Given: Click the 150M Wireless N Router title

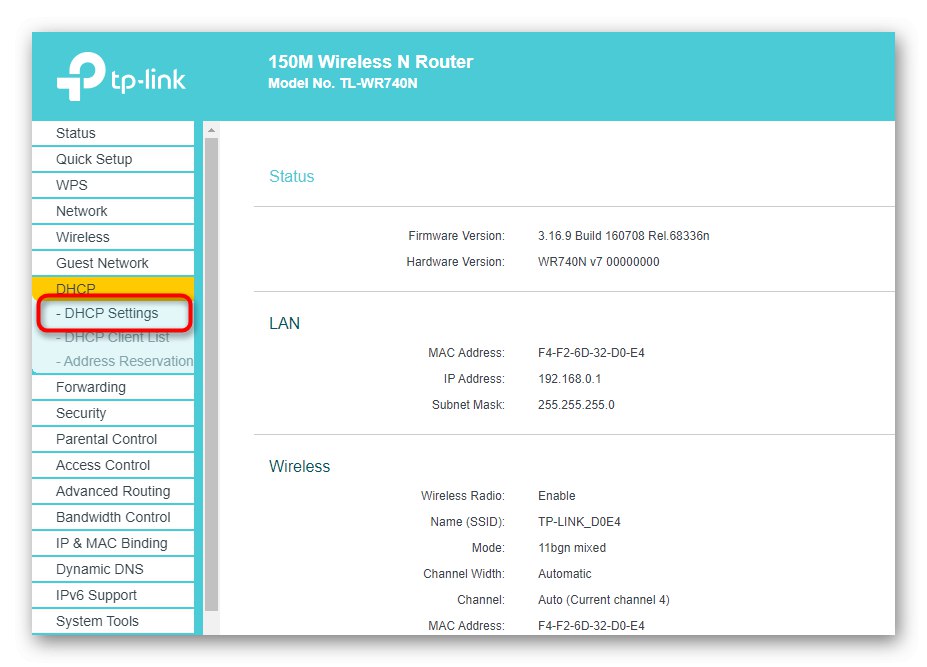Looking at the screenshot, I should point(371,62).
